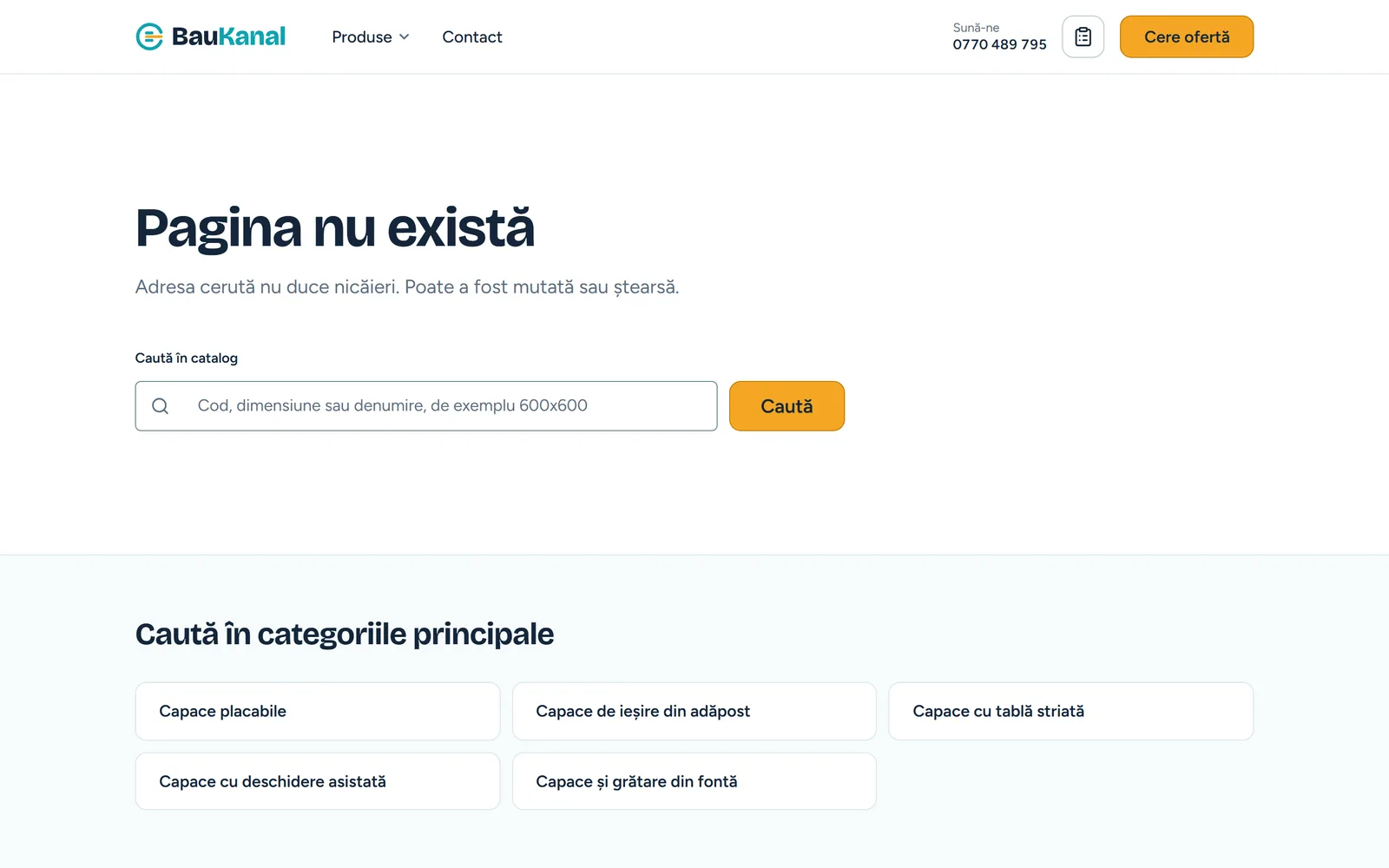The width and height of the screenshot is (1389, 868).
Task: Open the quote list clipboard icon
Action: (1083, 36)
